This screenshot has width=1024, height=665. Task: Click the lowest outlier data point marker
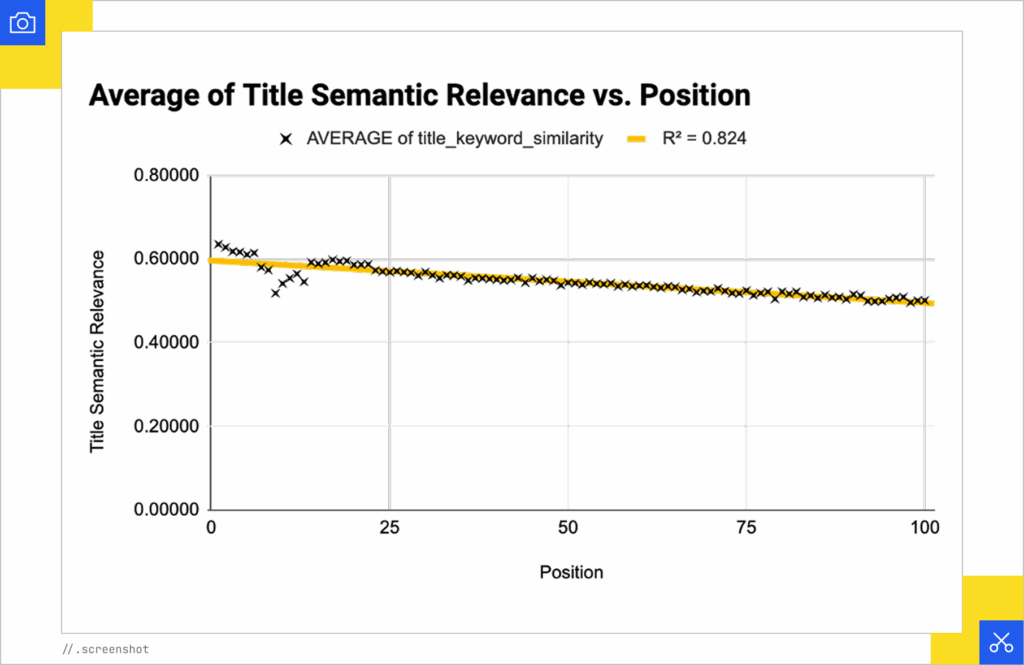[x=275, y=293]
